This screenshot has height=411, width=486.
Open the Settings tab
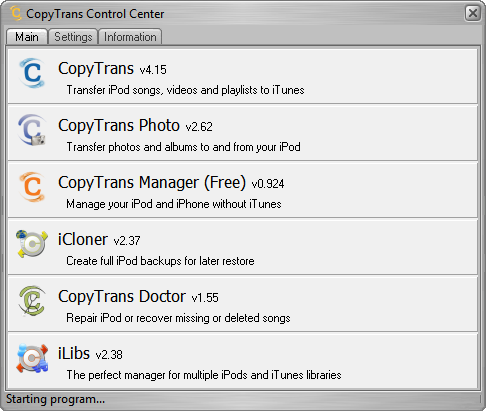(x=73, y=37)
